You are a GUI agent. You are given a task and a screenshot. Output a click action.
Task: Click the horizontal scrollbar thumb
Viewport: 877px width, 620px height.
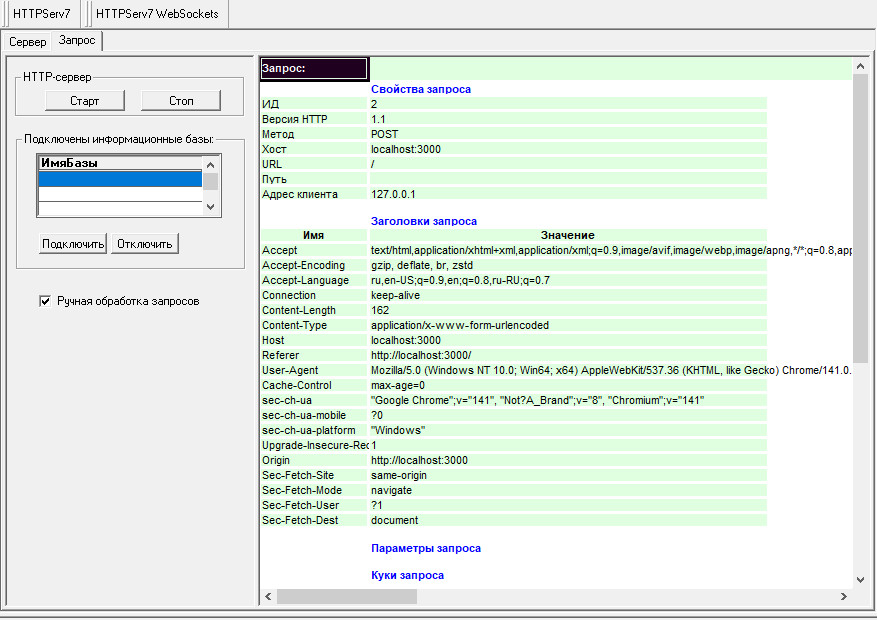click(x=346, y=596)
